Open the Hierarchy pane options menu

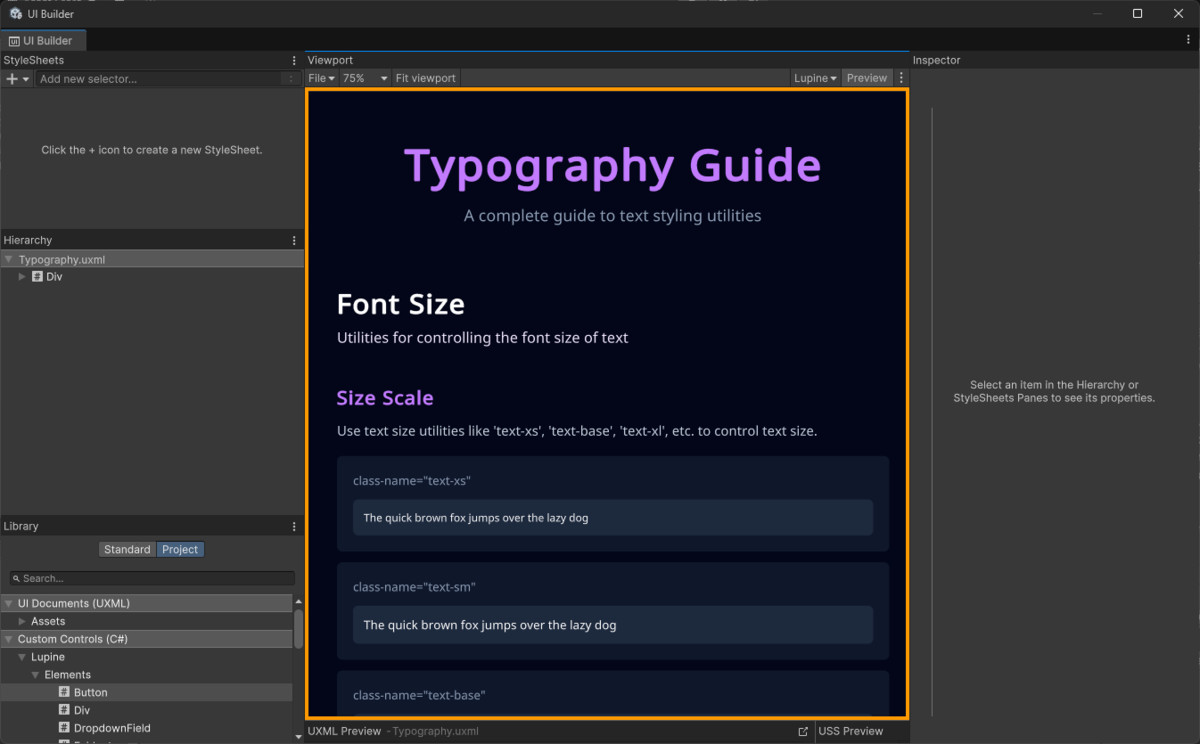294,241
